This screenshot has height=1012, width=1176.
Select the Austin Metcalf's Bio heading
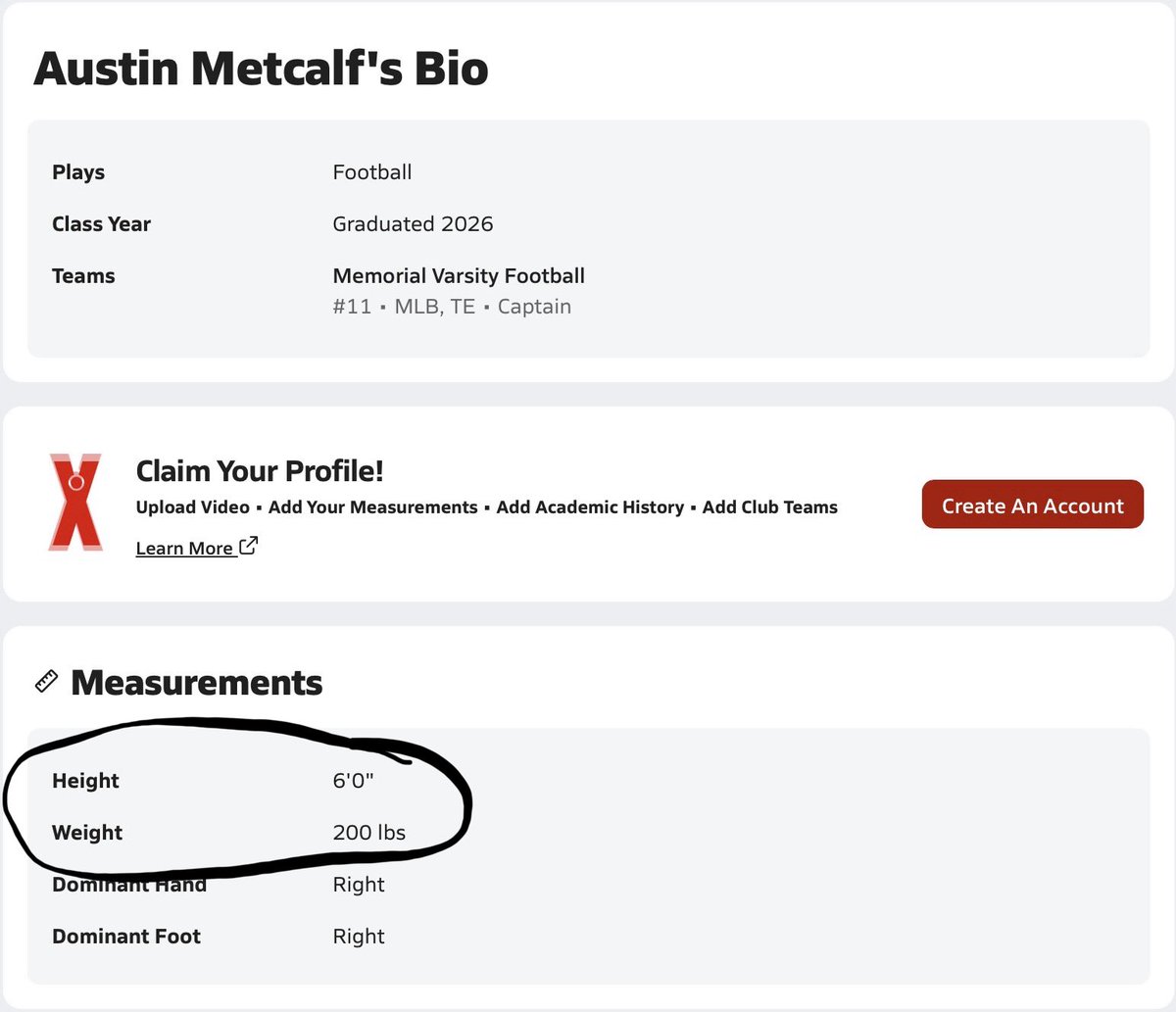click(x=261, y=69)
